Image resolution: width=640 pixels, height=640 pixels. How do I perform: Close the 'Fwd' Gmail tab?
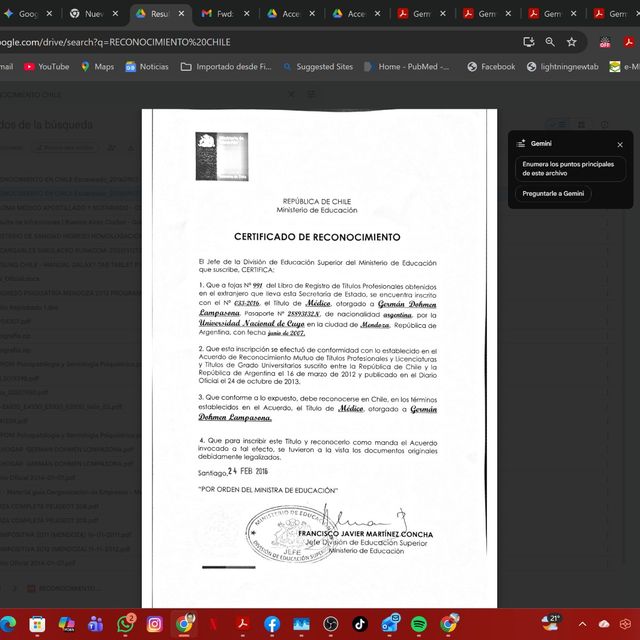(247, 13)
